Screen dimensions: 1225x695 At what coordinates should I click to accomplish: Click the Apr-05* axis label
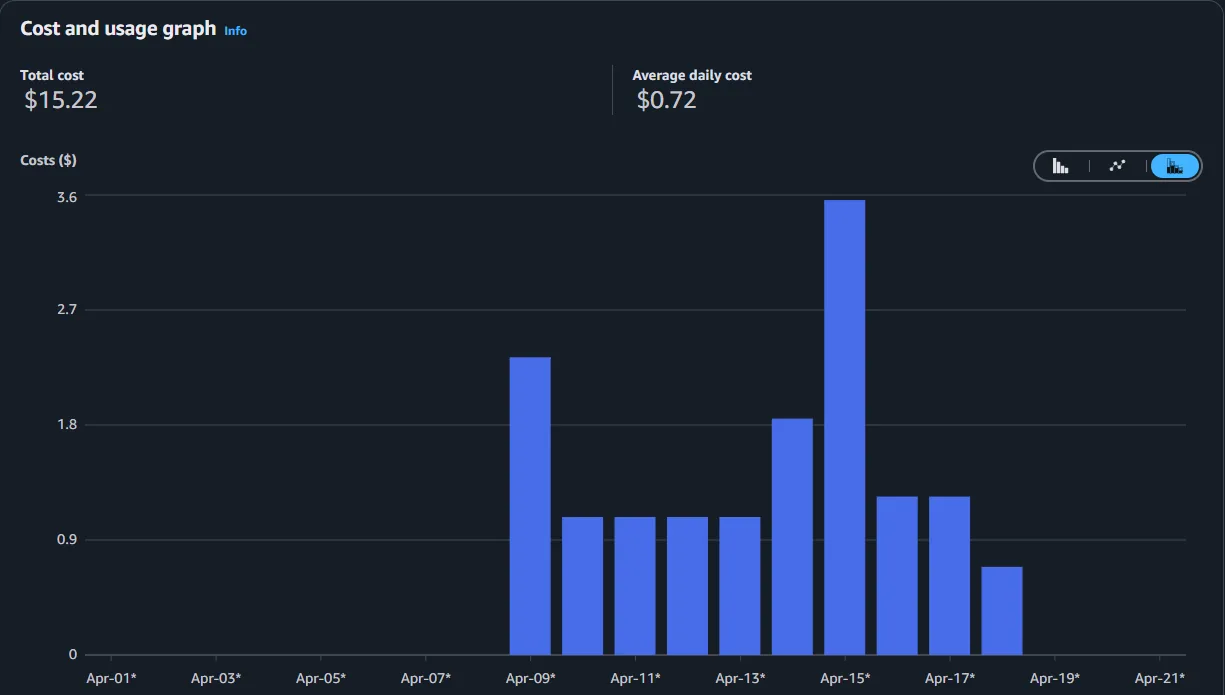pos(321,678)
